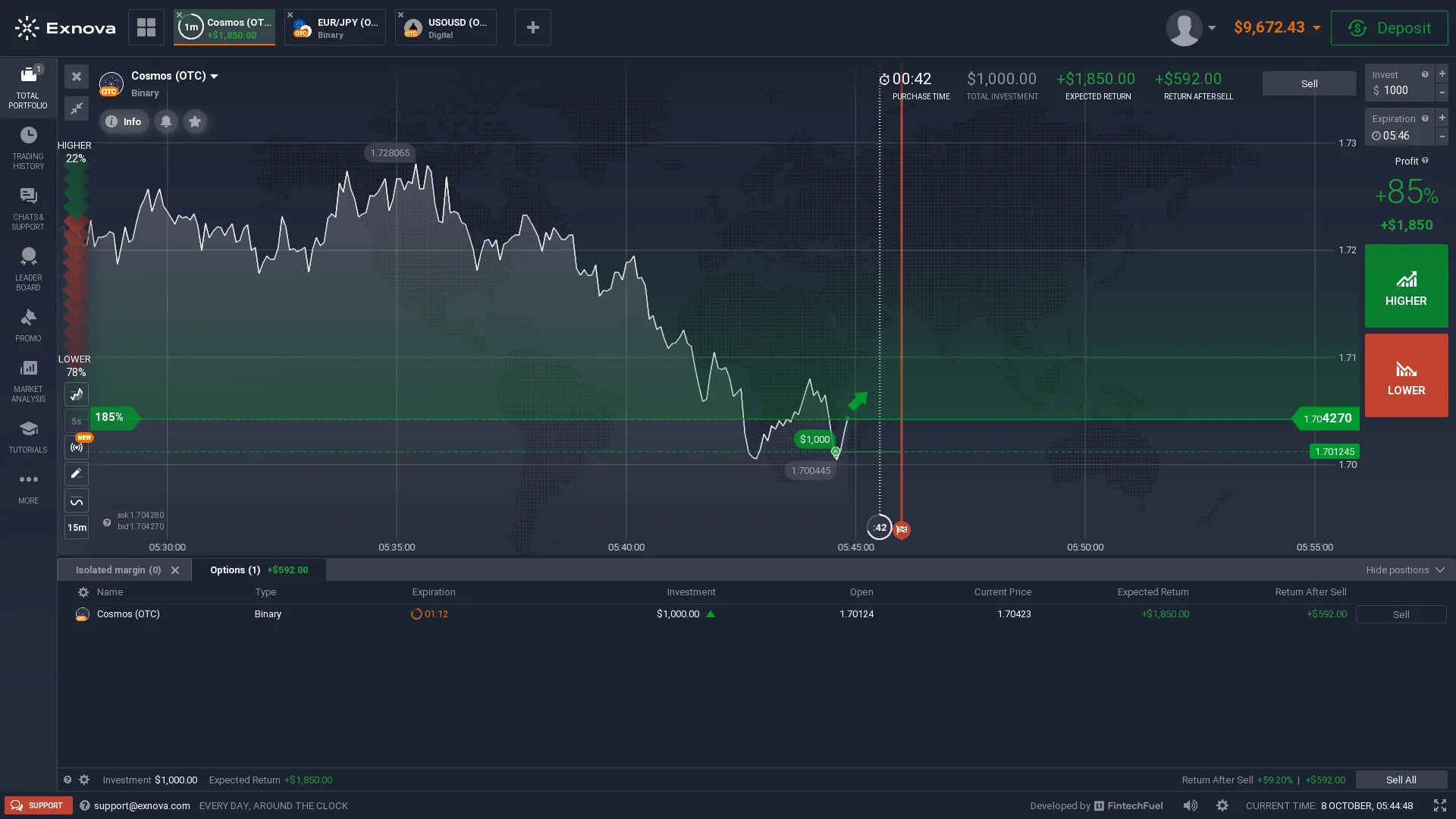
Task: Open indicators wave icon
Action: point(77,500)
